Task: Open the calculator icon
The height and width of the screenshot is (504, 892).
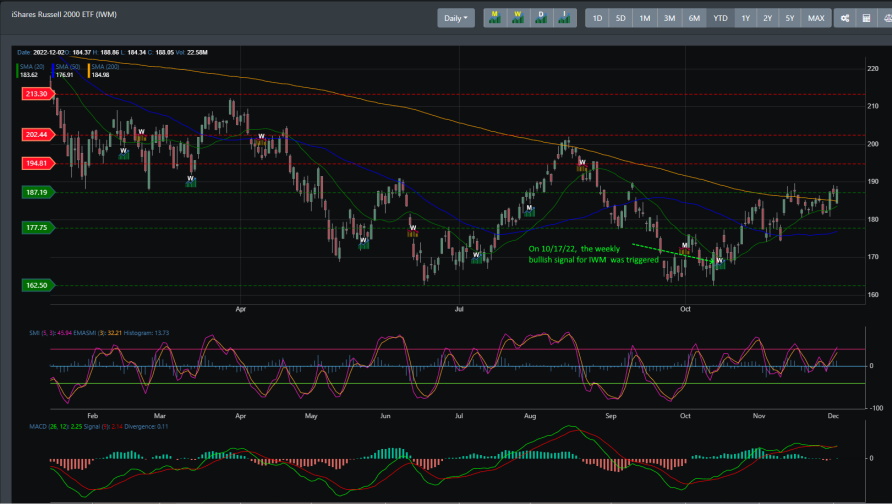Action: 866,18
